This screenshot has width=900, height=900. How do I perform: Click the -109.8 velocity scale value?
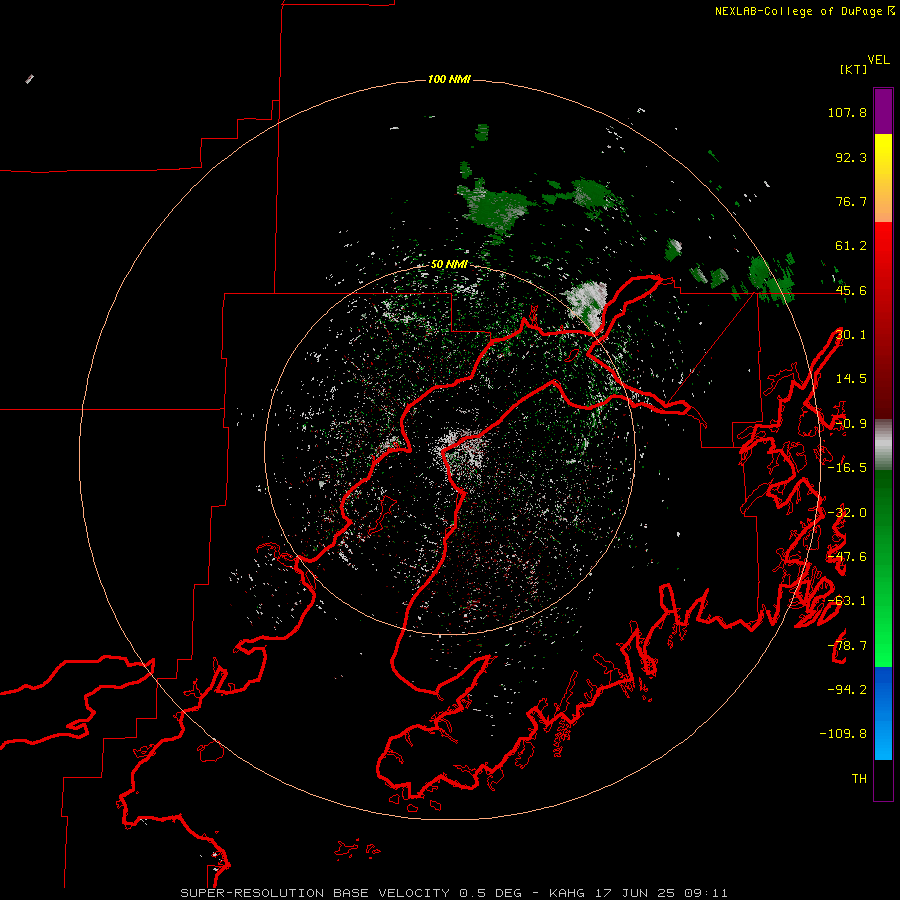tap(843, 734)
